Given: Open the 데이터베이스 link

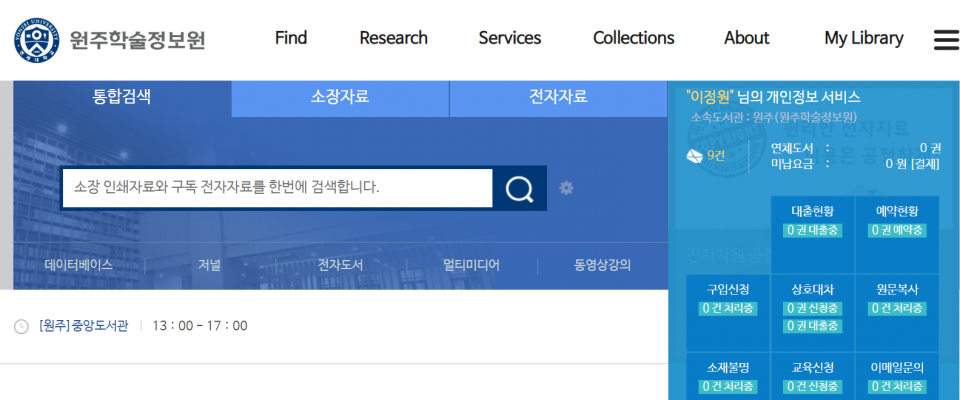Looking at the screenshot, I should [78, 266].
